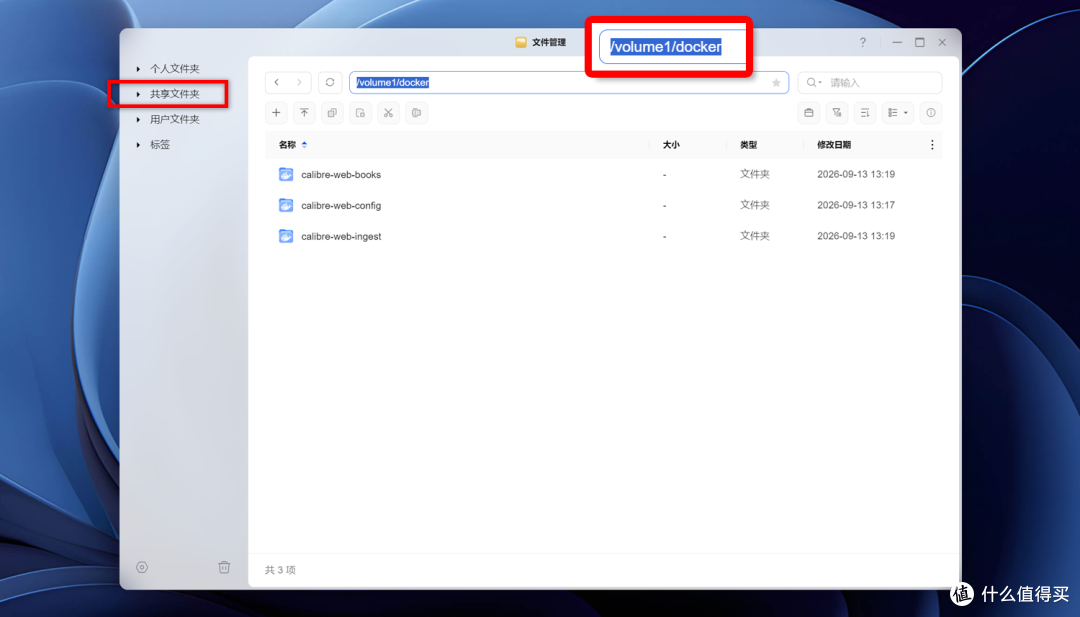
Task: Select calibre-web-config folder name
Action: pos(341,205)
